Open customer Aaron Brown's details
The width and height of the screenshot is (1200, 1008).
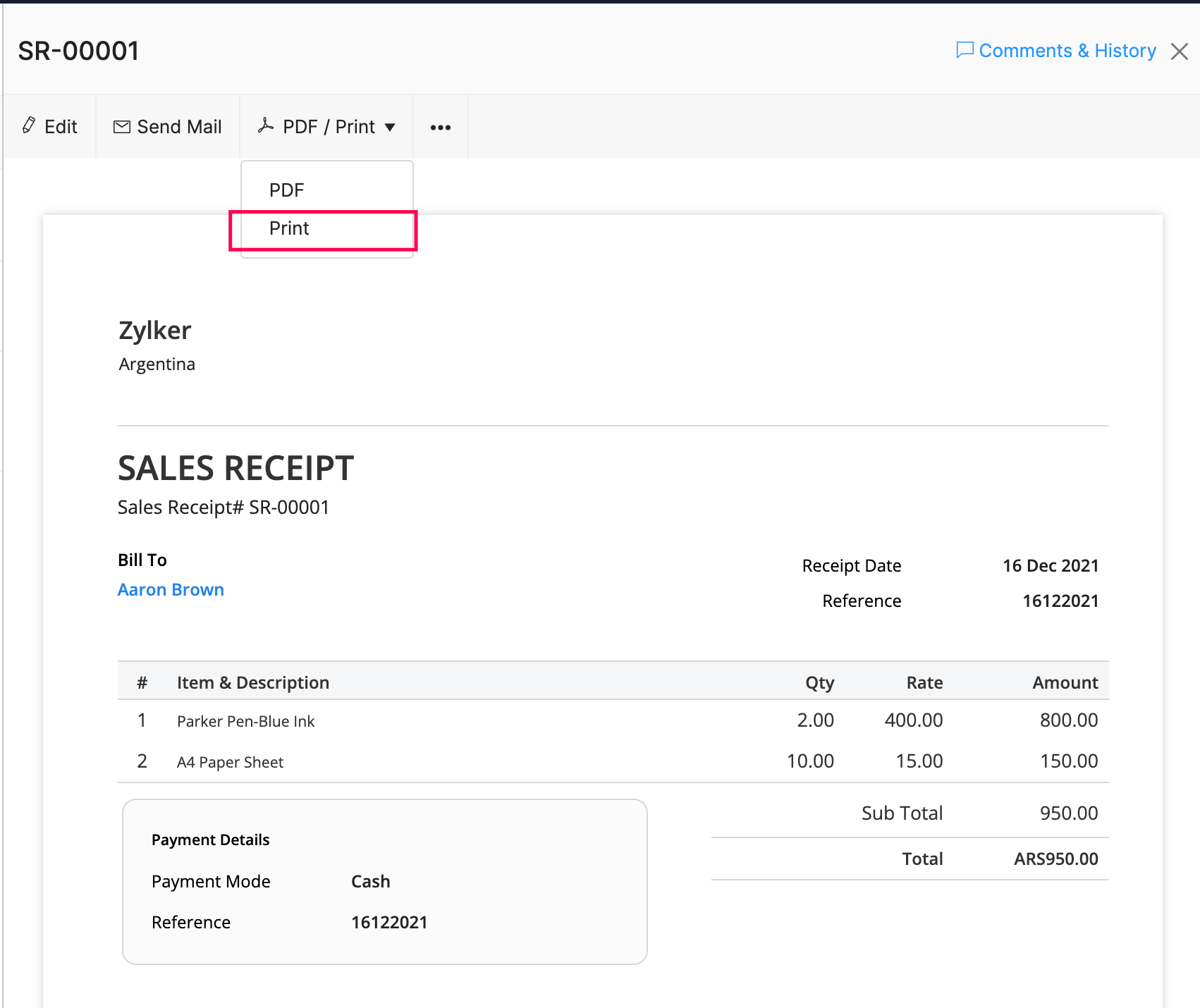click(171, 589)
